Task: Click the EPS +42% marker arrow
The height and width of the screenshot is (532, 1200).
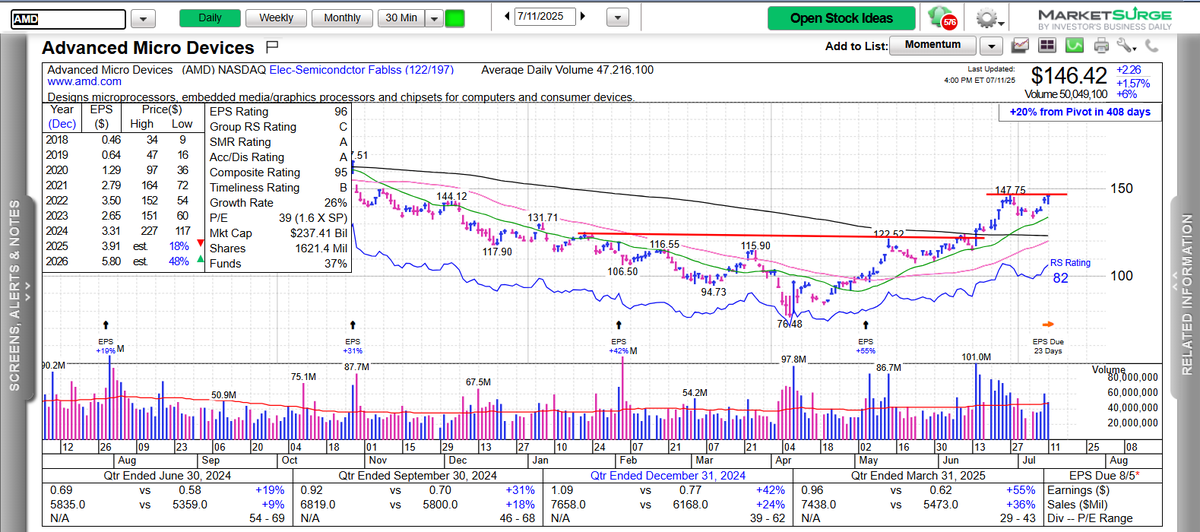Action: point(620,325)
